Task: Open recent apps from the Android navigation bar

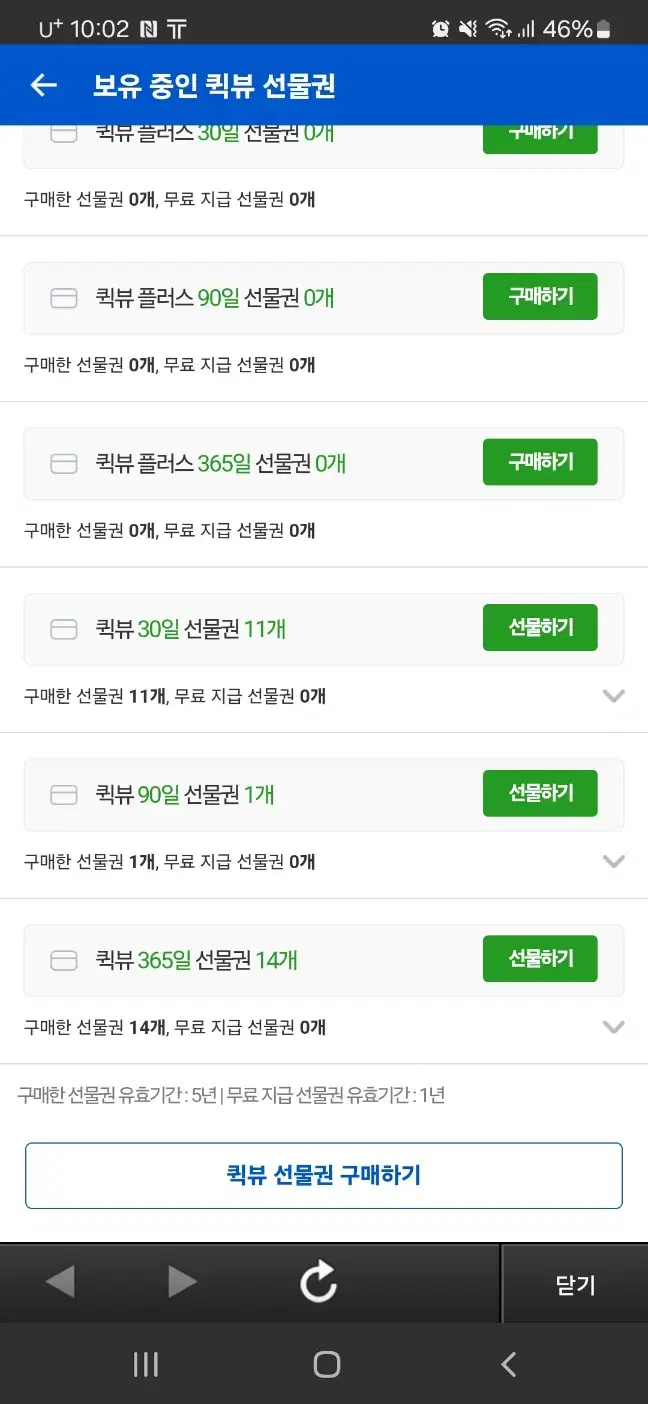Action: click(x=146, y=1364)
